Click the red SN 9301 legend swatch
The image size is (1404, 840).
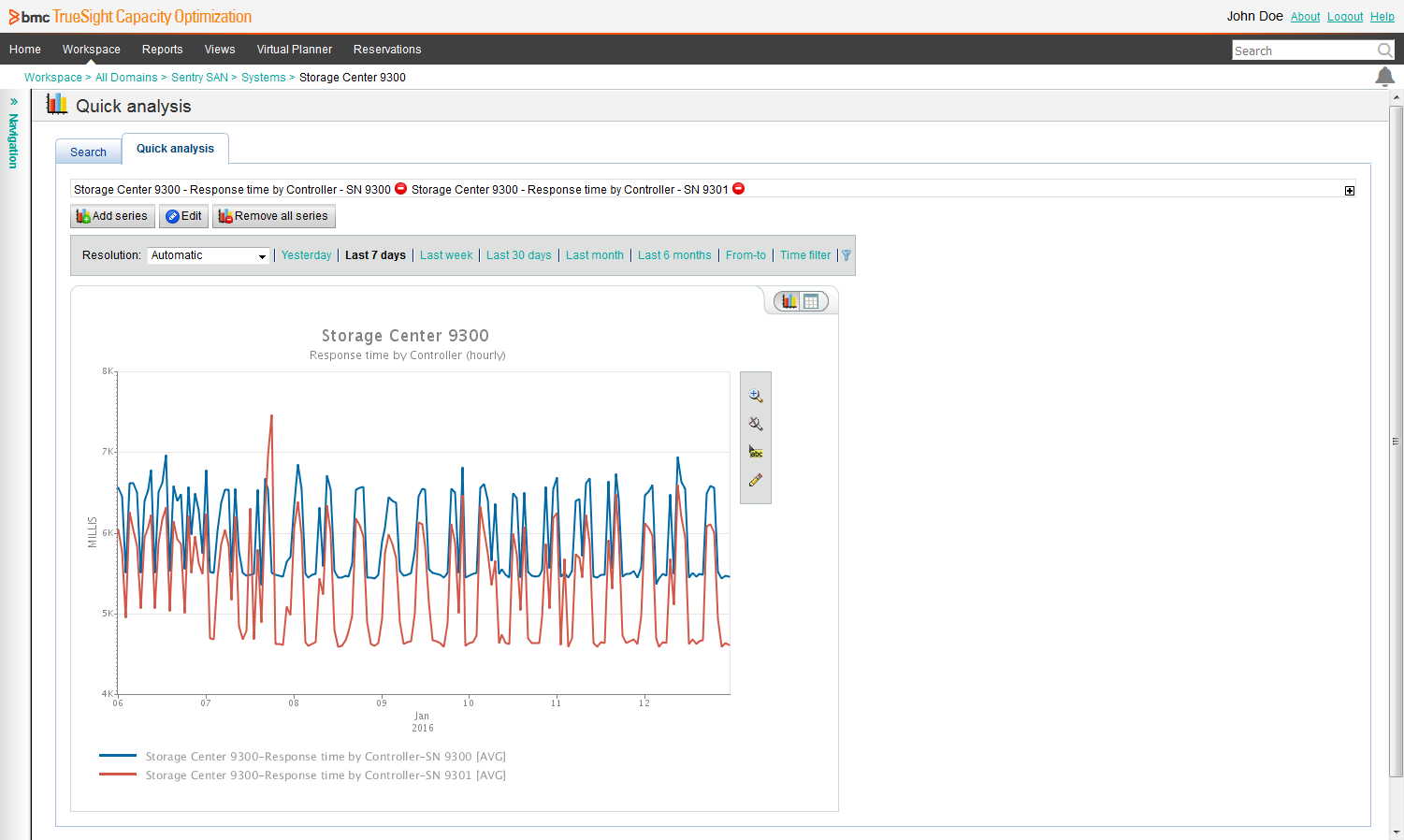pos(118,775)
